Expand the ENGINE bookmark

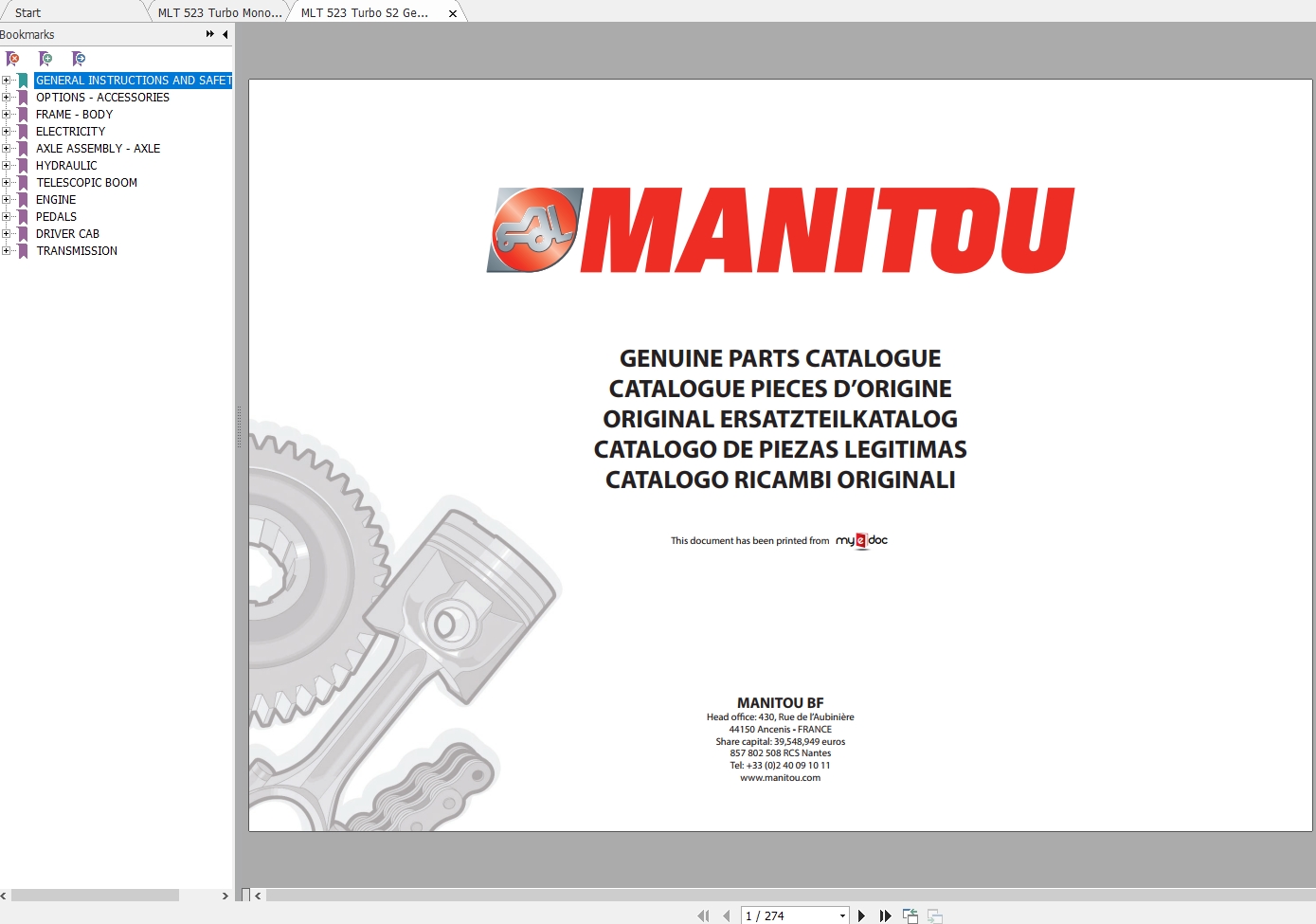pyautogui.click(x=6, y=200)
